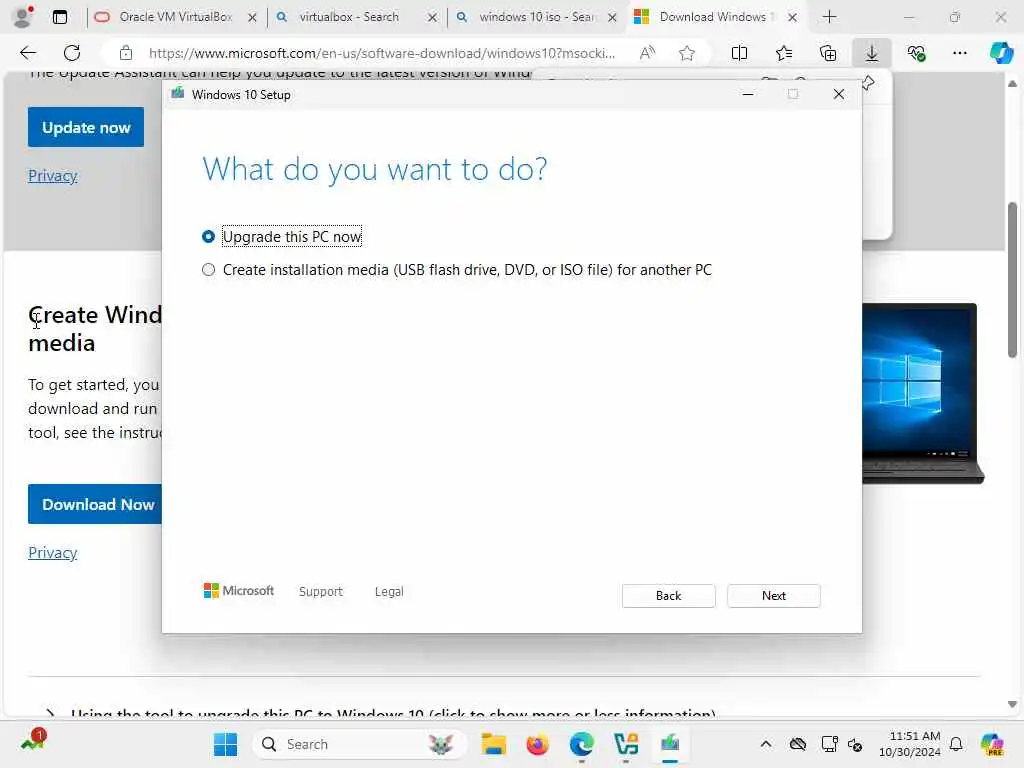Open the Favorites list
This screenshot has width=1024, height=768.
pyautogui.click(x=784, y=53)
